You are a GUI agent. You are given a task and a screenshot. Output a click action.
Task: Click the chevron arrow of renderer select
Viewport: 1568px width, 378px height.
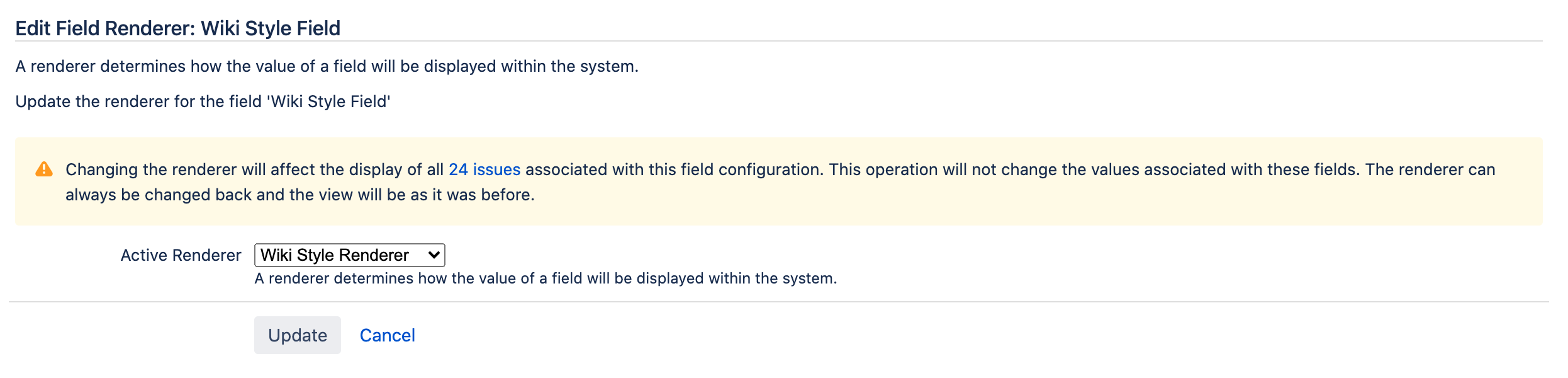434,255
